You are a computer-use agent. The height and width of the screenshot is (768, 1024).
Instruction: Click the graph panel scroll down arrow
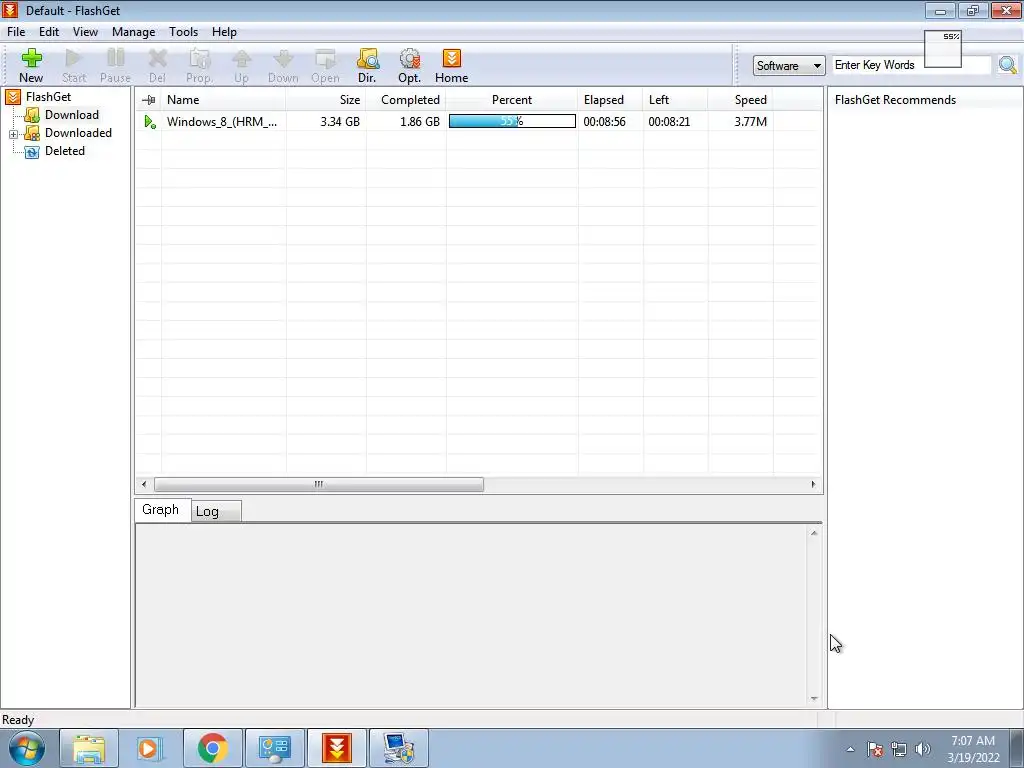[x=814, y=699]
